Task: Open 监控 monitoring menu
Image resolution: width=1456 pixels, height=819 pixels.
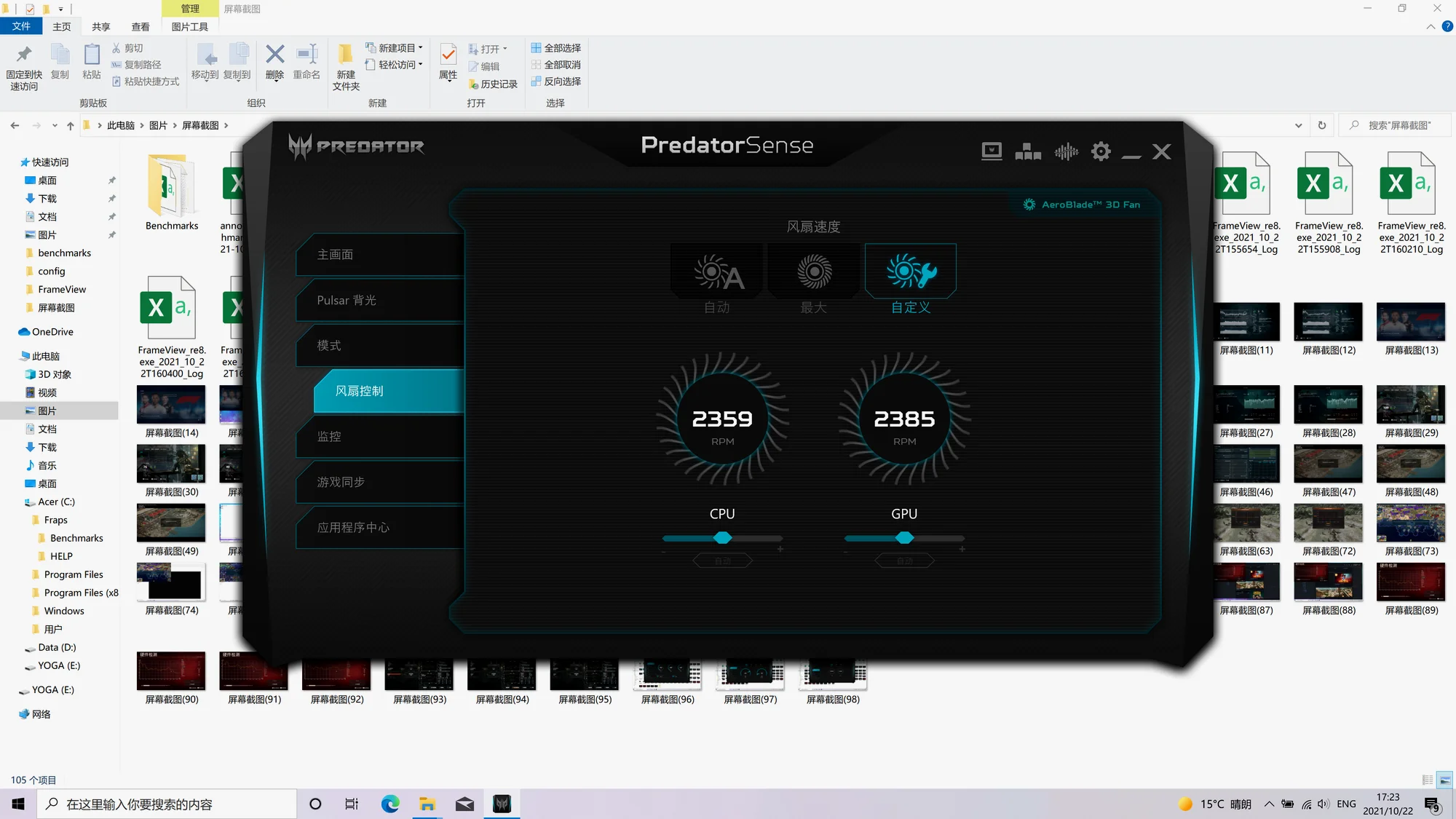Action: click(x=380, y=437)
